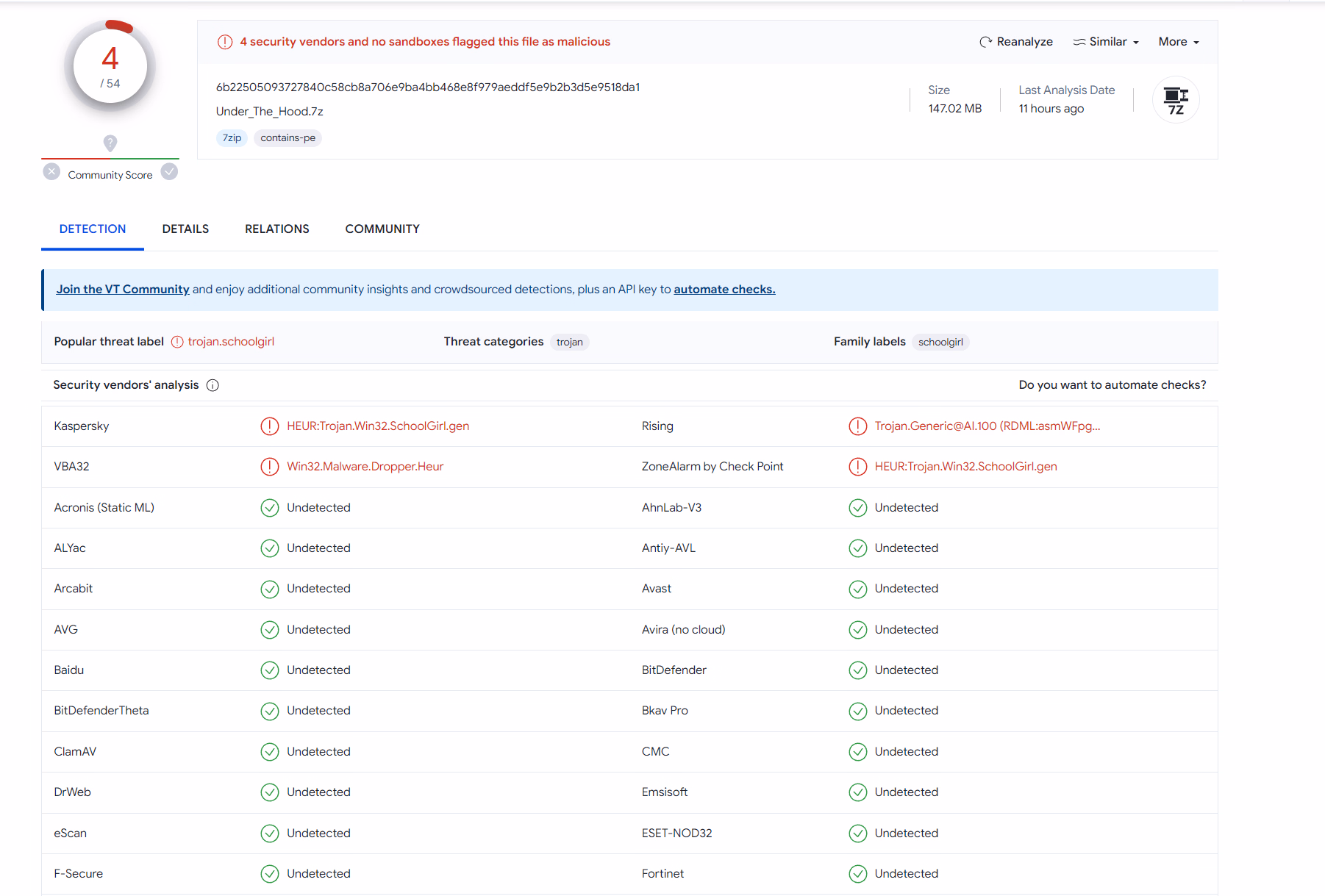
Task: Click Kaspersky's HEUR:Trojan.Win32.SchoolGirl.gen result
Action: pyautogui.click(x=378, y=426)
